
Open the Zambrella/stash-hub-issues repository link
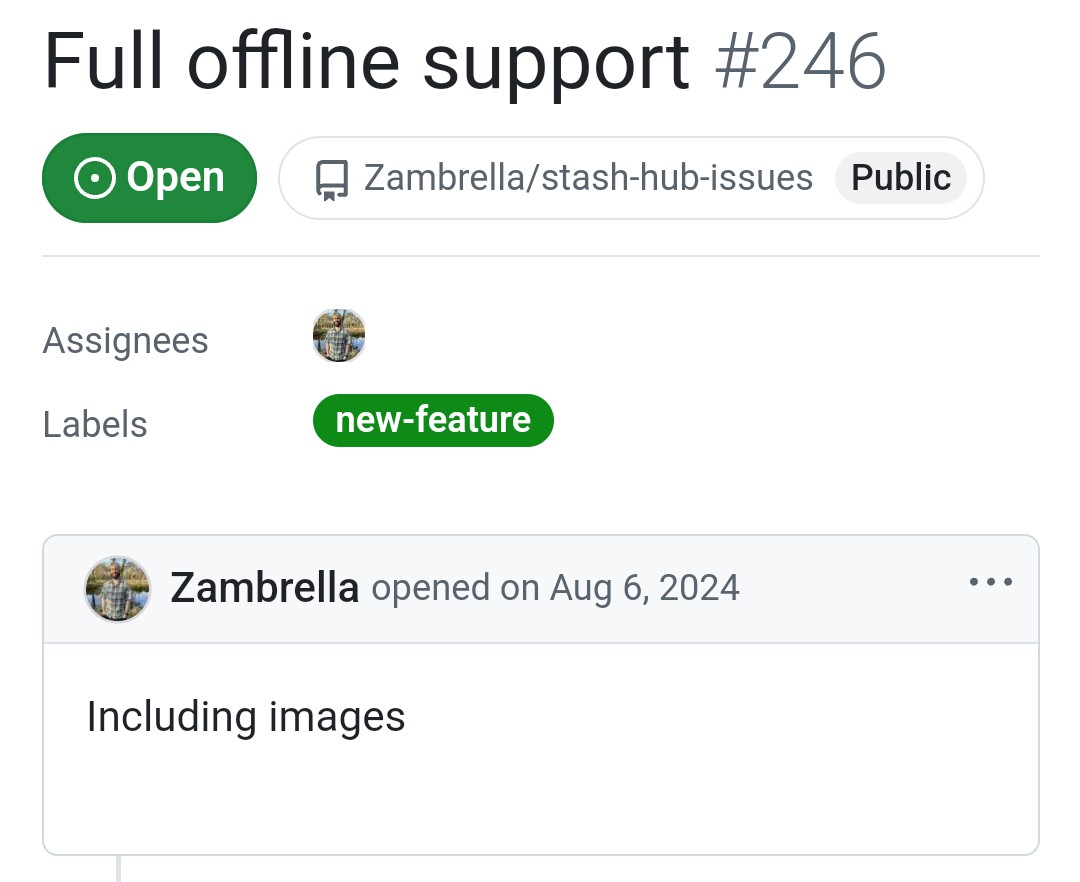(588, 178)
